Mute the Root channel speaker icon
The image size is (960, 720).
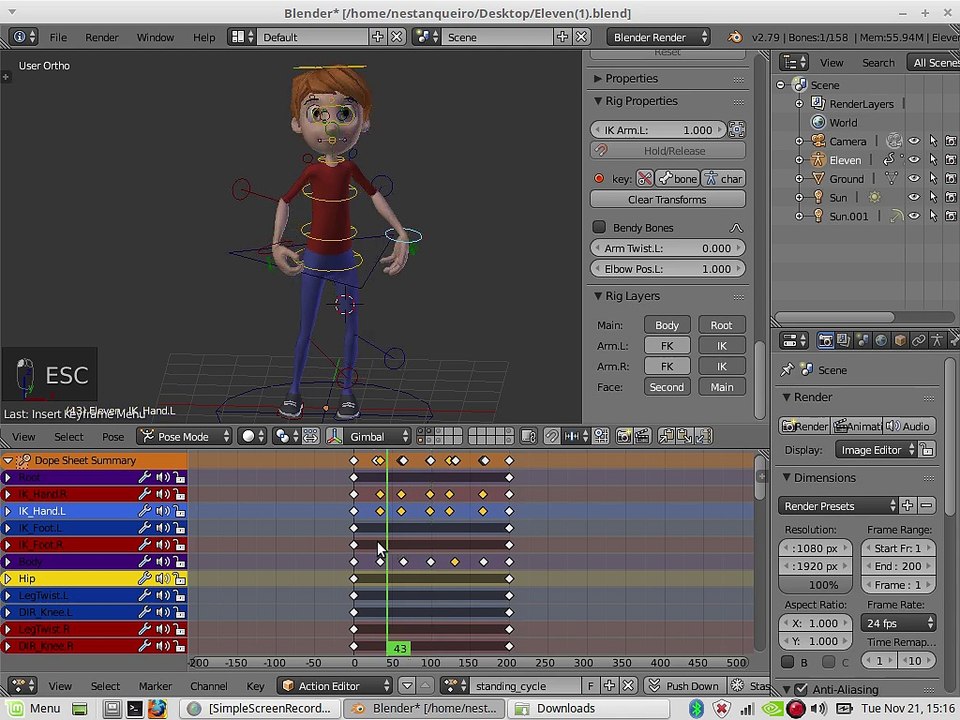pos(162,477)
